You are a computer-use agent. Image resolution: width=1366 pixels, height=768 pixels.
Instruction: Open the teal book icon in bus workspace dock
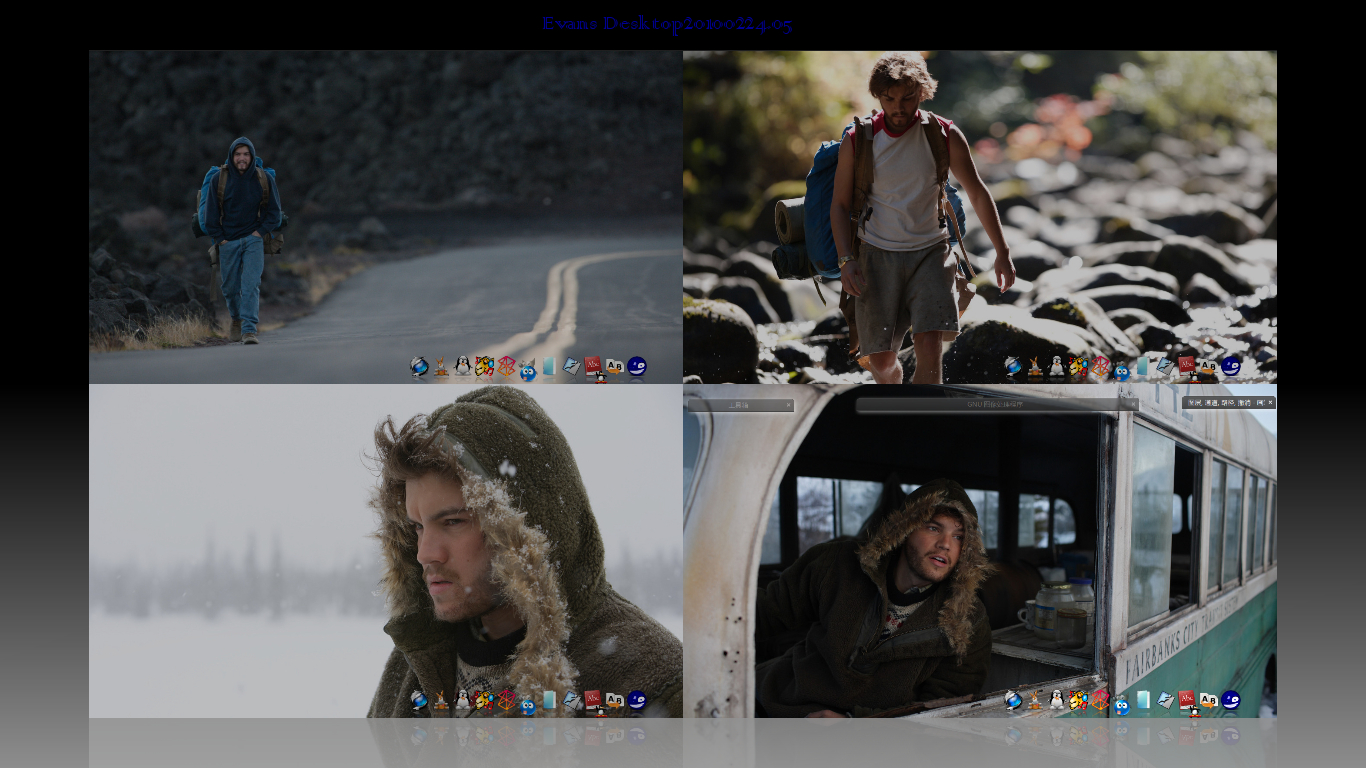(1143, 700)
